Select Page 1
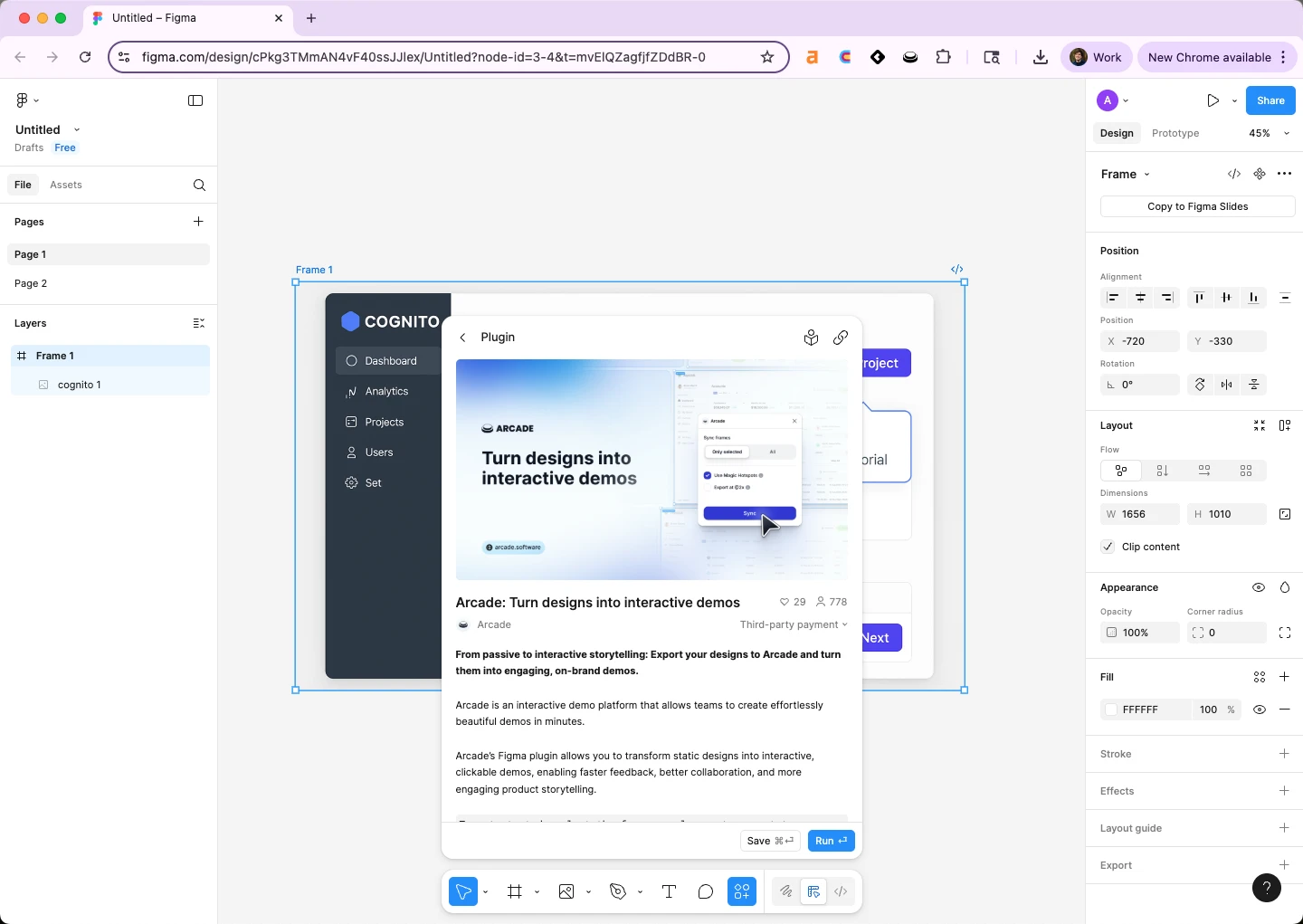1303x924 pixels. (109, 254)
